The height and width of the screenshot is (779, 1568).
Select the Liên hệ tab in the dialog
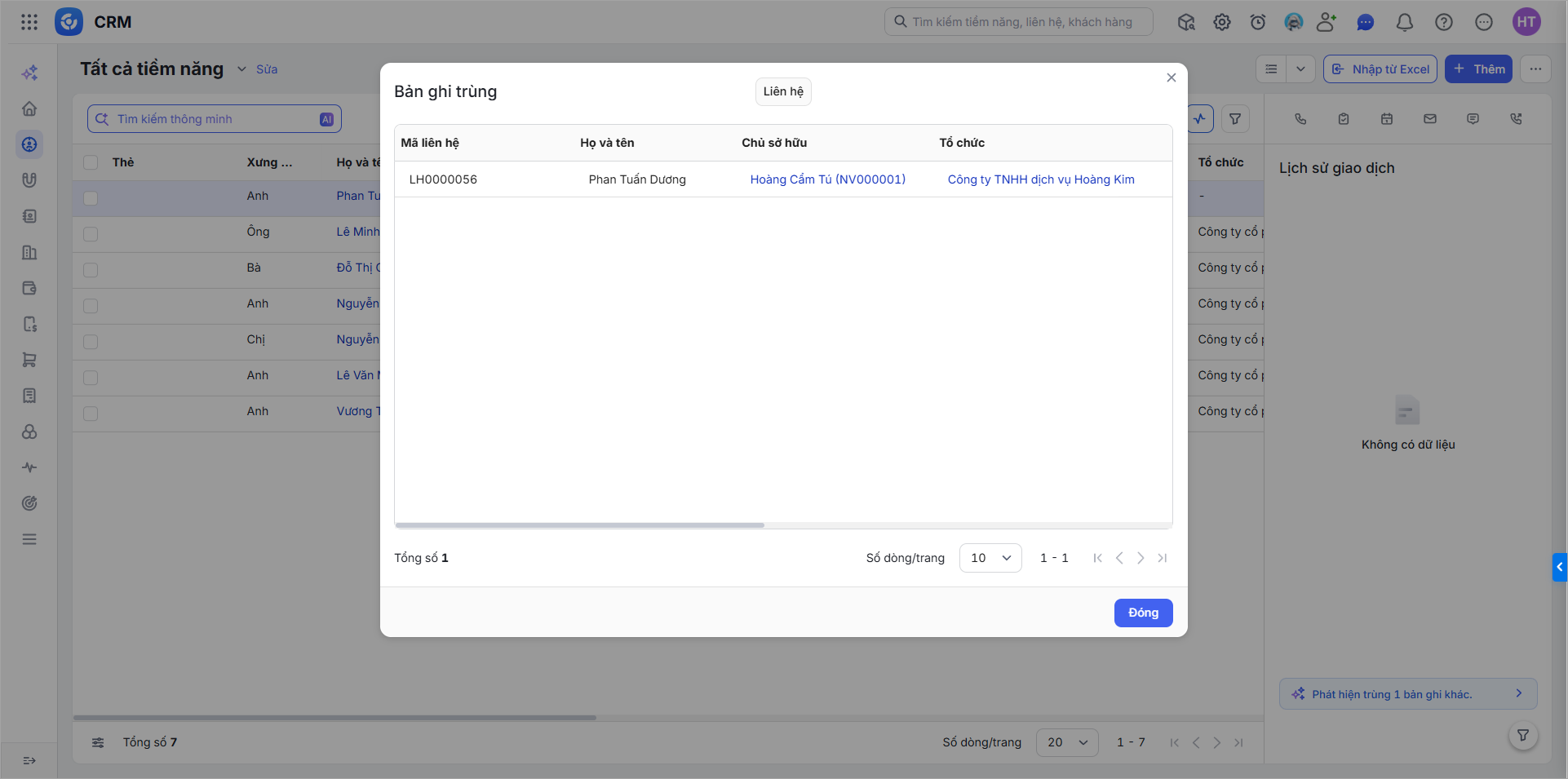[x=783, y=91]
